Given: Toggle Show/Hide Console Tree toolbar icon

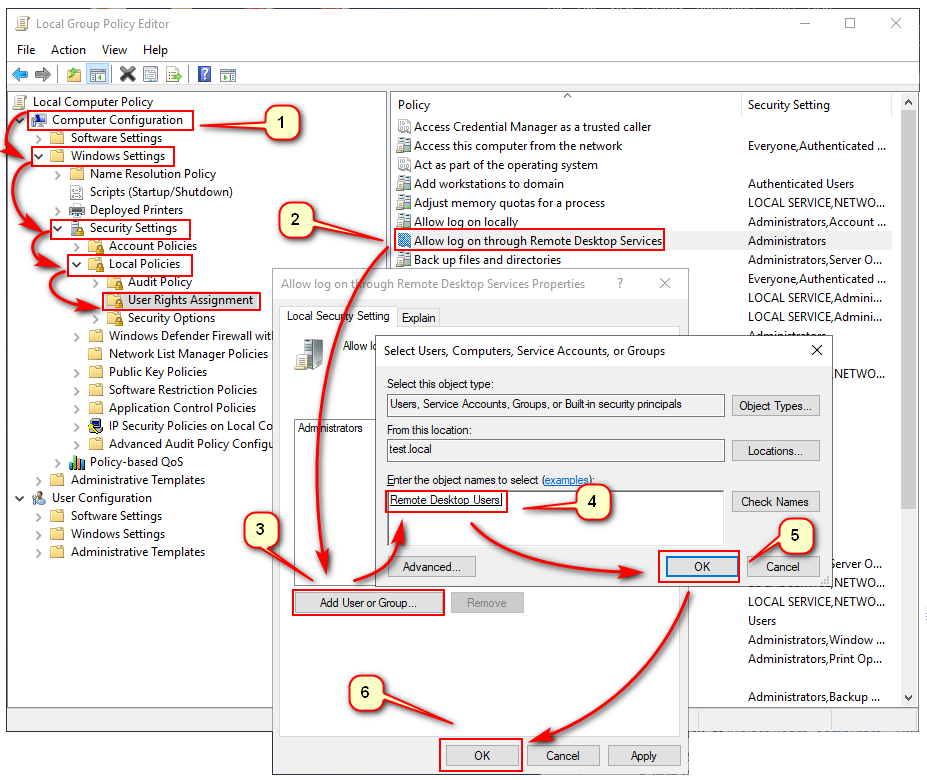Looking at the screenshot, I should 97,74.
